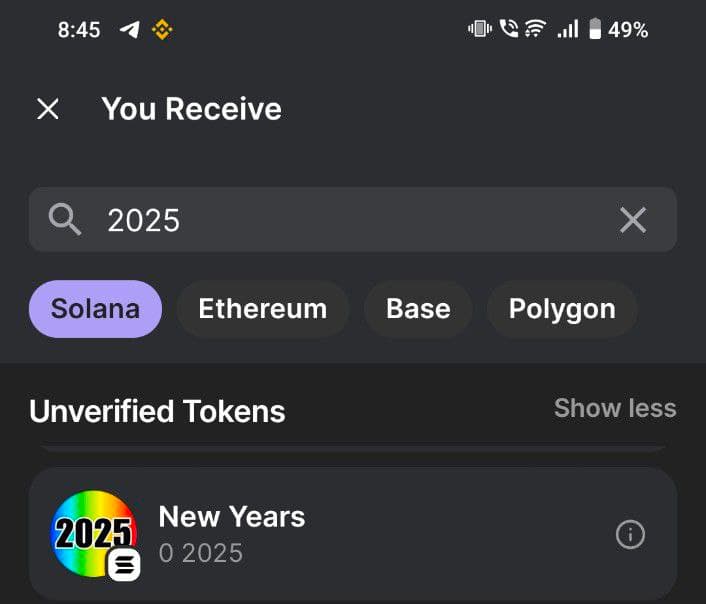Tap the magnifier search icon

coord(65,219)
